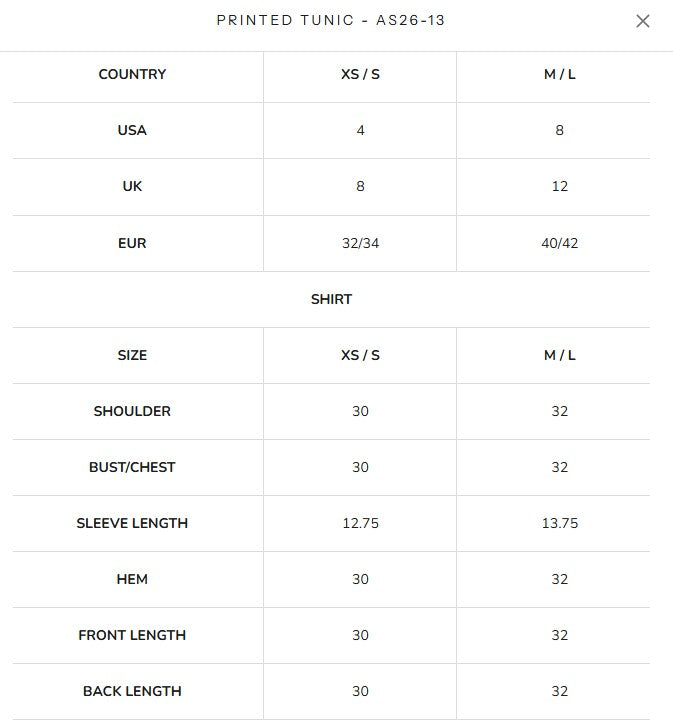Click the EUR 32/34 size value
Screen dimensions: 673x720
(x=360, y=243)
